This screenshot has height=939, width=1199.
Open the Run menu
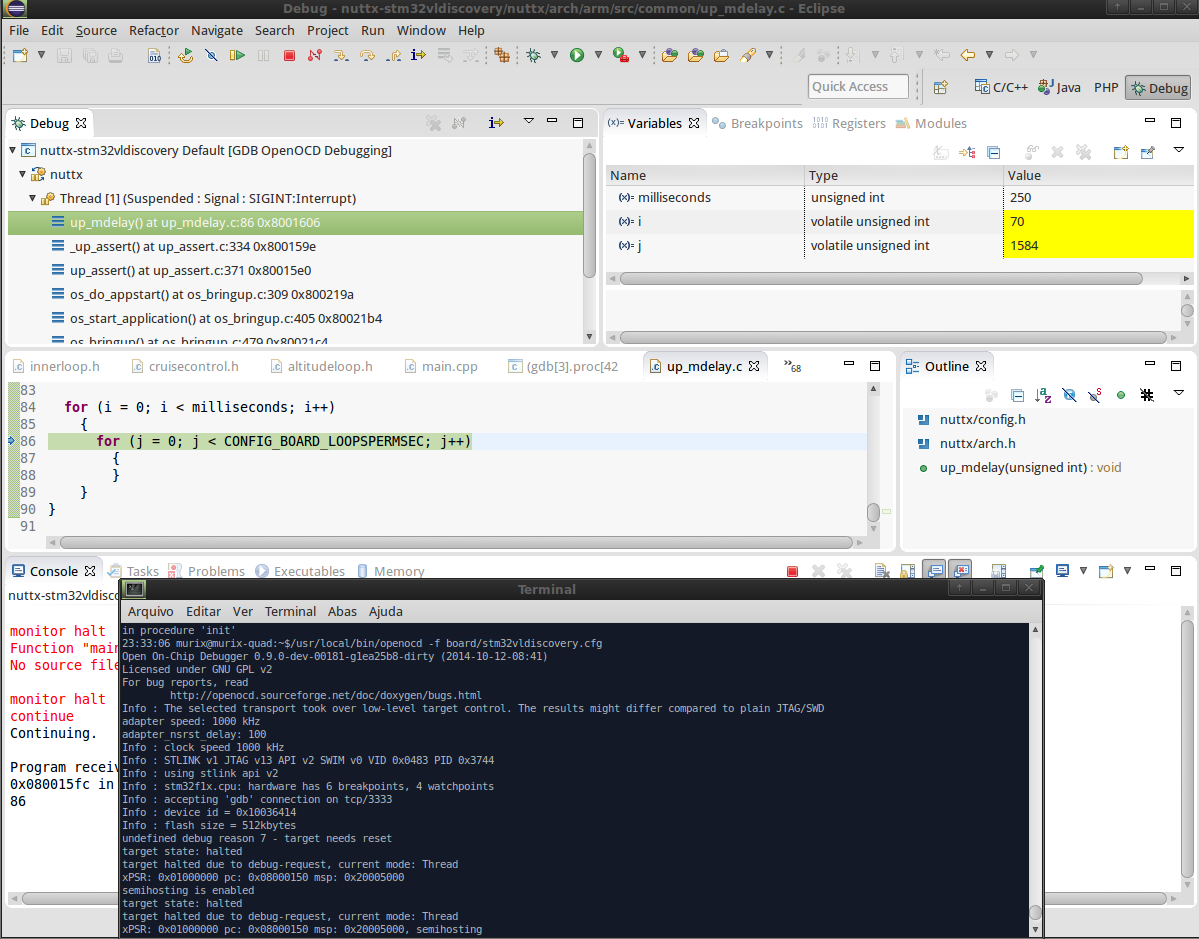(372, 31)
